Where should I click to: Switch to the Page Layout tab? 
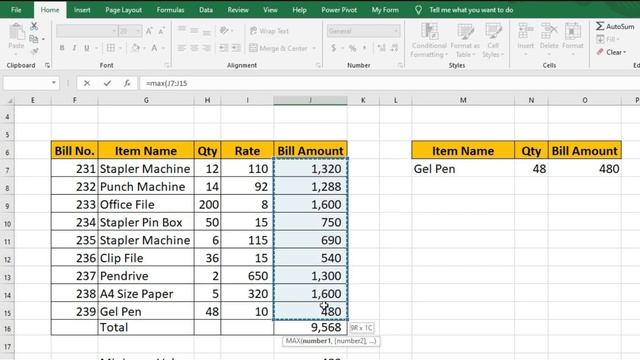point(124,10)
